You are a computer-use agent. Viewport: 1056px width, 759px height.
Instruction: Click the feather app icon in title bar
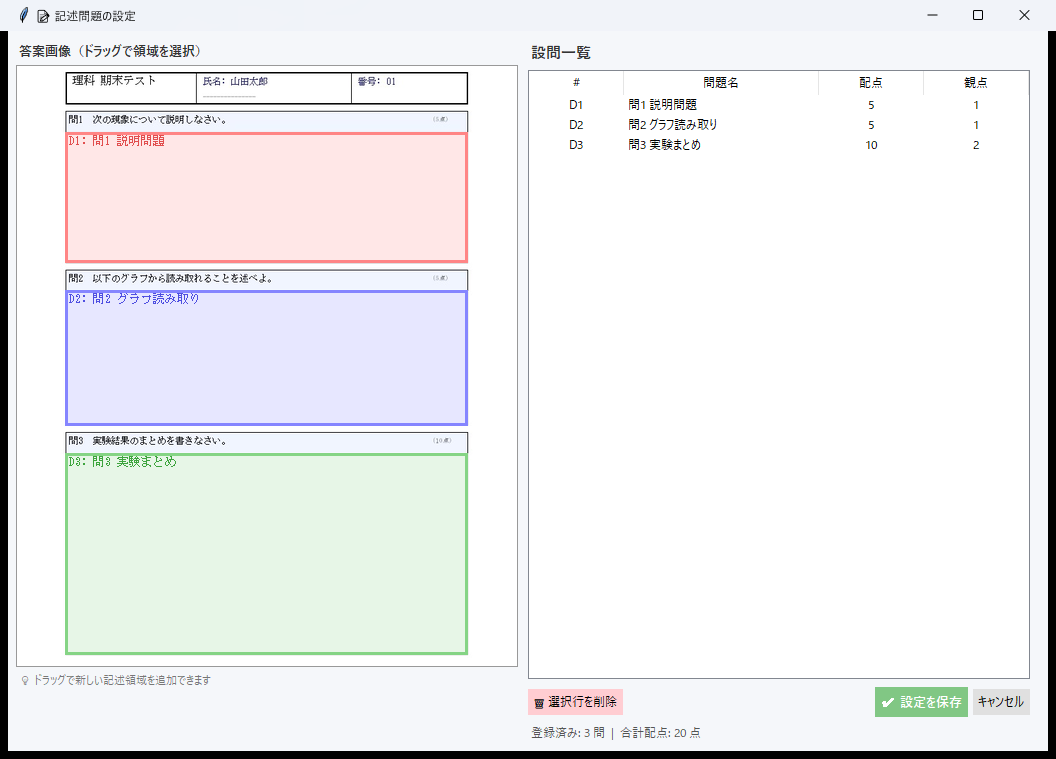pos(23,16)
